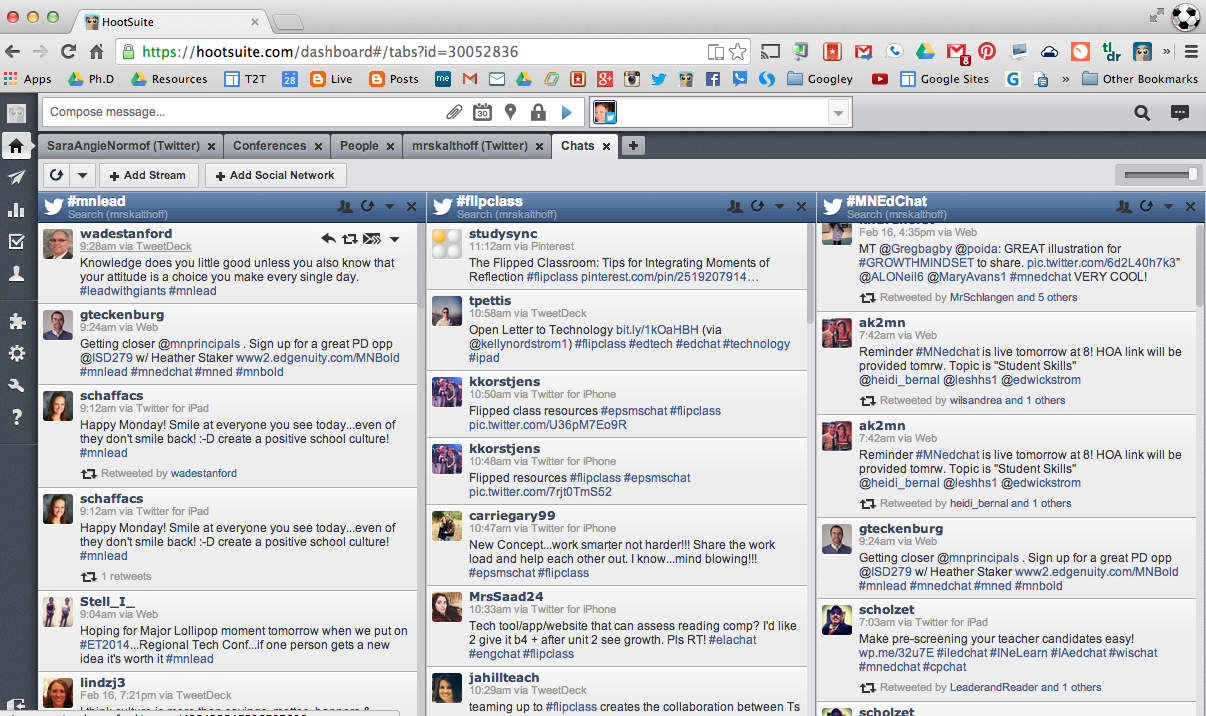Open the Assignments checkmark icon in sidebar
The width and height of the screenshot is (1206, 716).
point(16,241)
